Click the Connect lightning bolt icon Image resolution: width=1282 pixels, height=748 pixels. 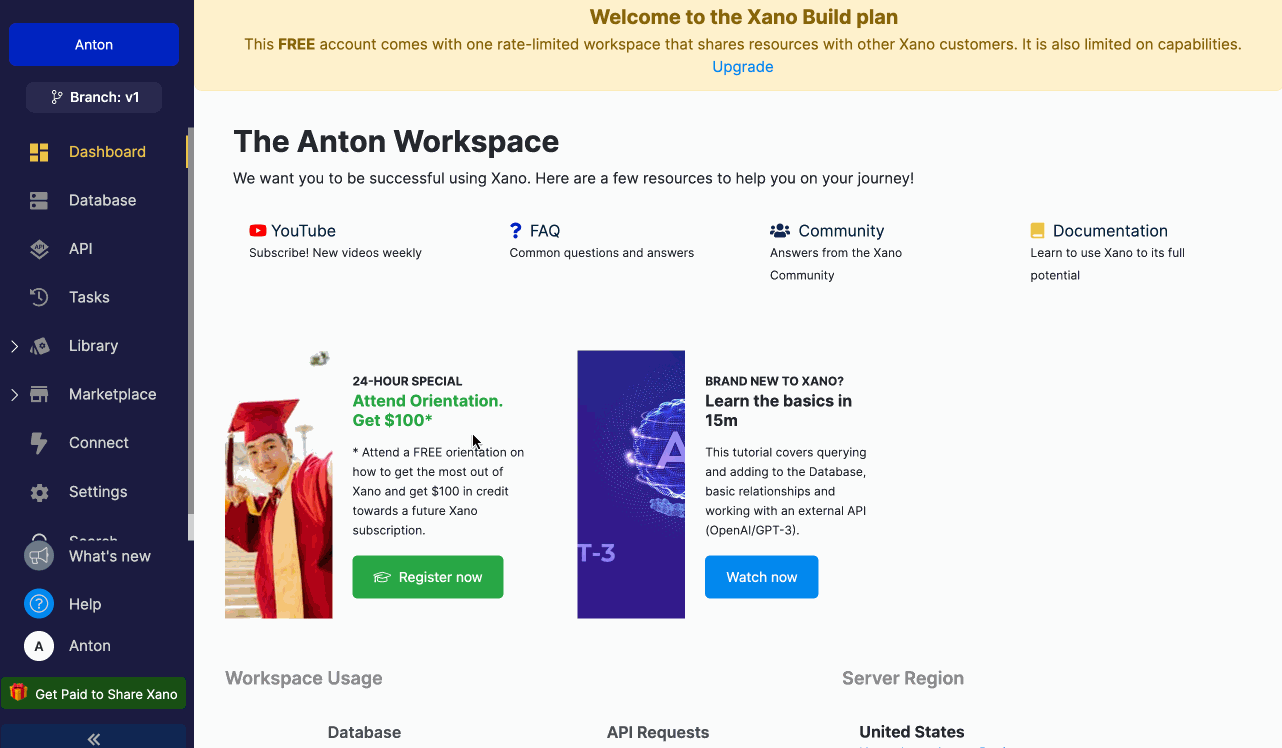[39, 443]
